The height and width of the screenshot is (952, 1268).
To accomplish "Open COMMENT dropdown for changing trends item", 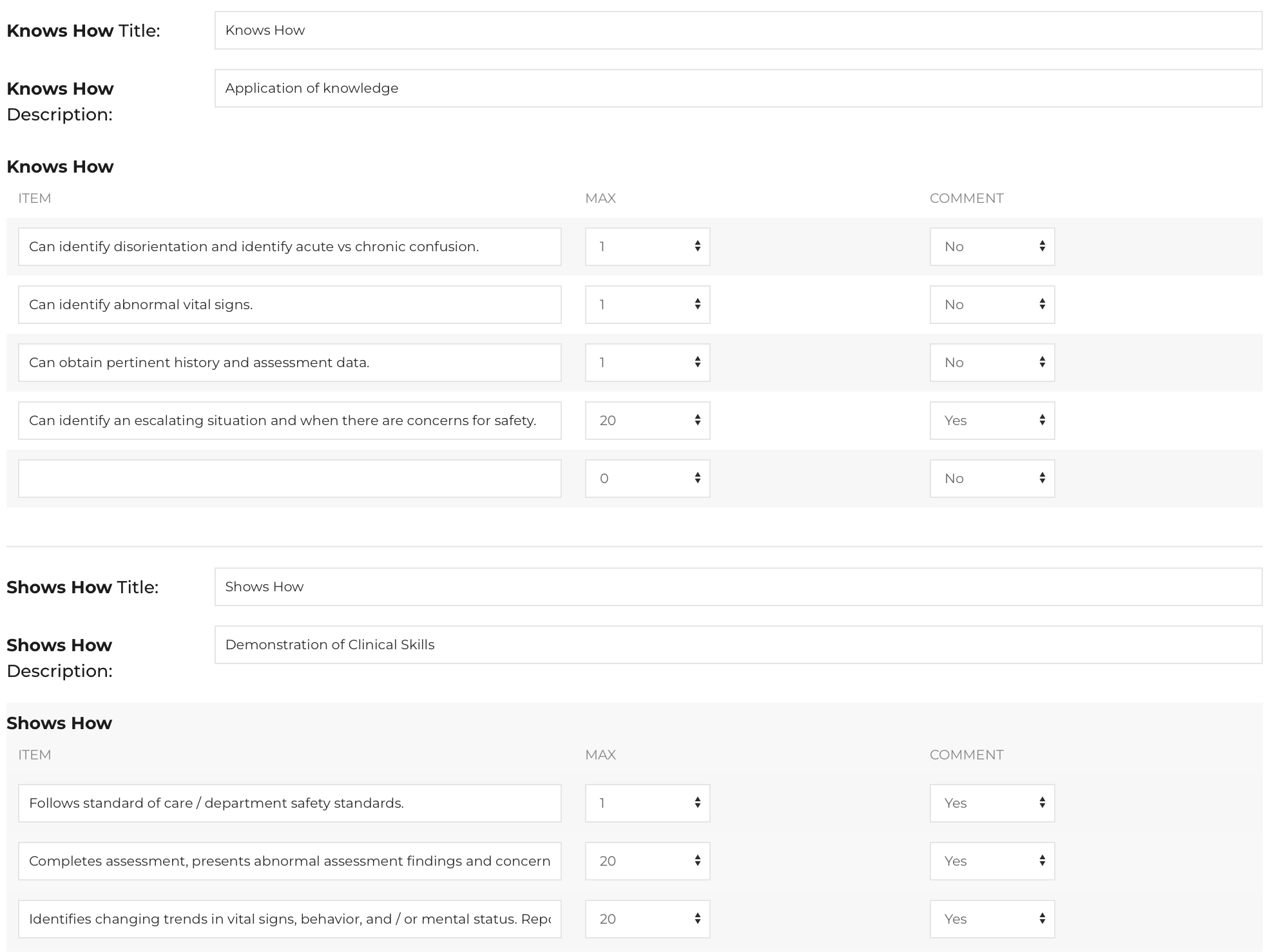I will coord(992,919).
